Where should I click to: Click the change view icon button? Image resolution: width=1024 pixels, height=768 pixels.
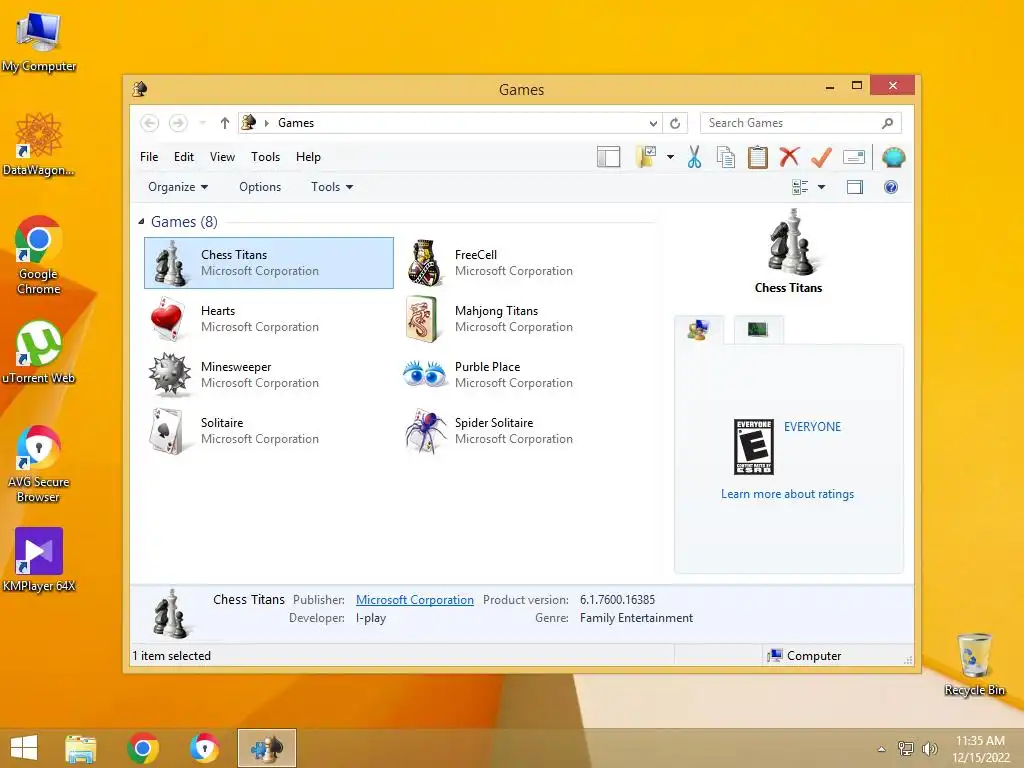tap(800, 187)
